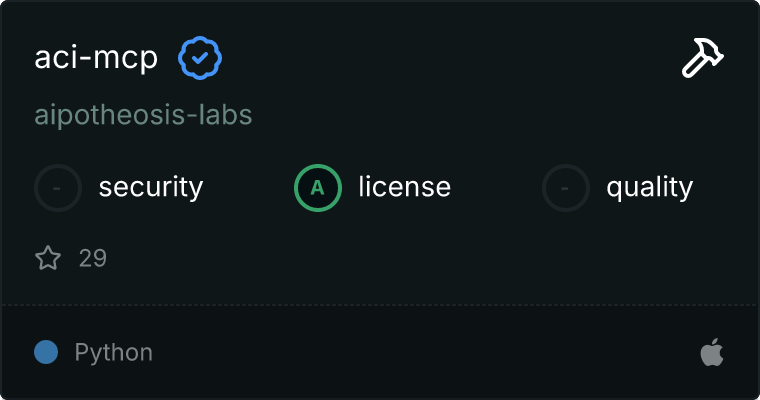
Task: Click the hammer tools icon
Action: [702, 60]
